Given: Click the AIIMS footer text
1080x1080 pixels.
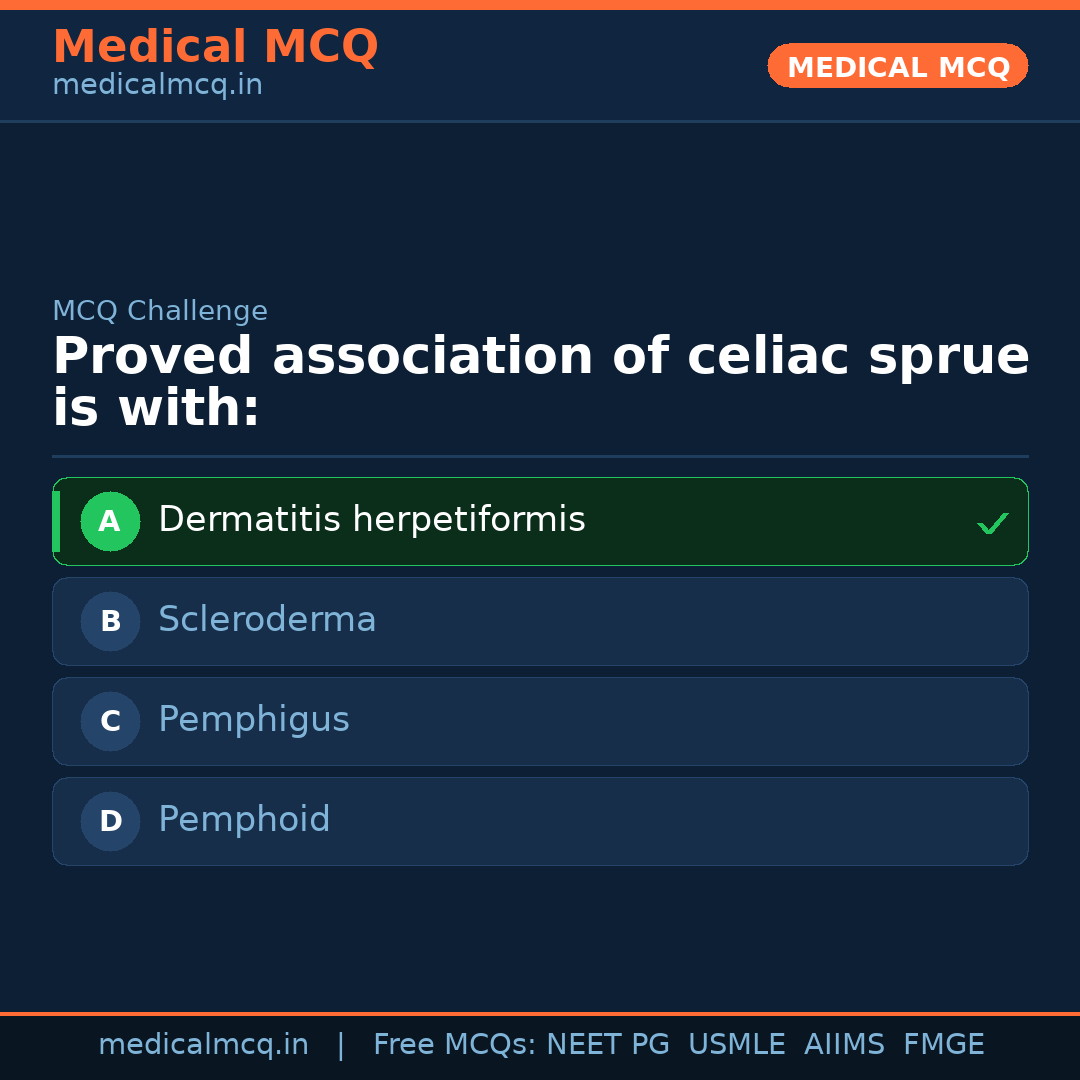Looking at the screenshot, I should [844, 1045].
